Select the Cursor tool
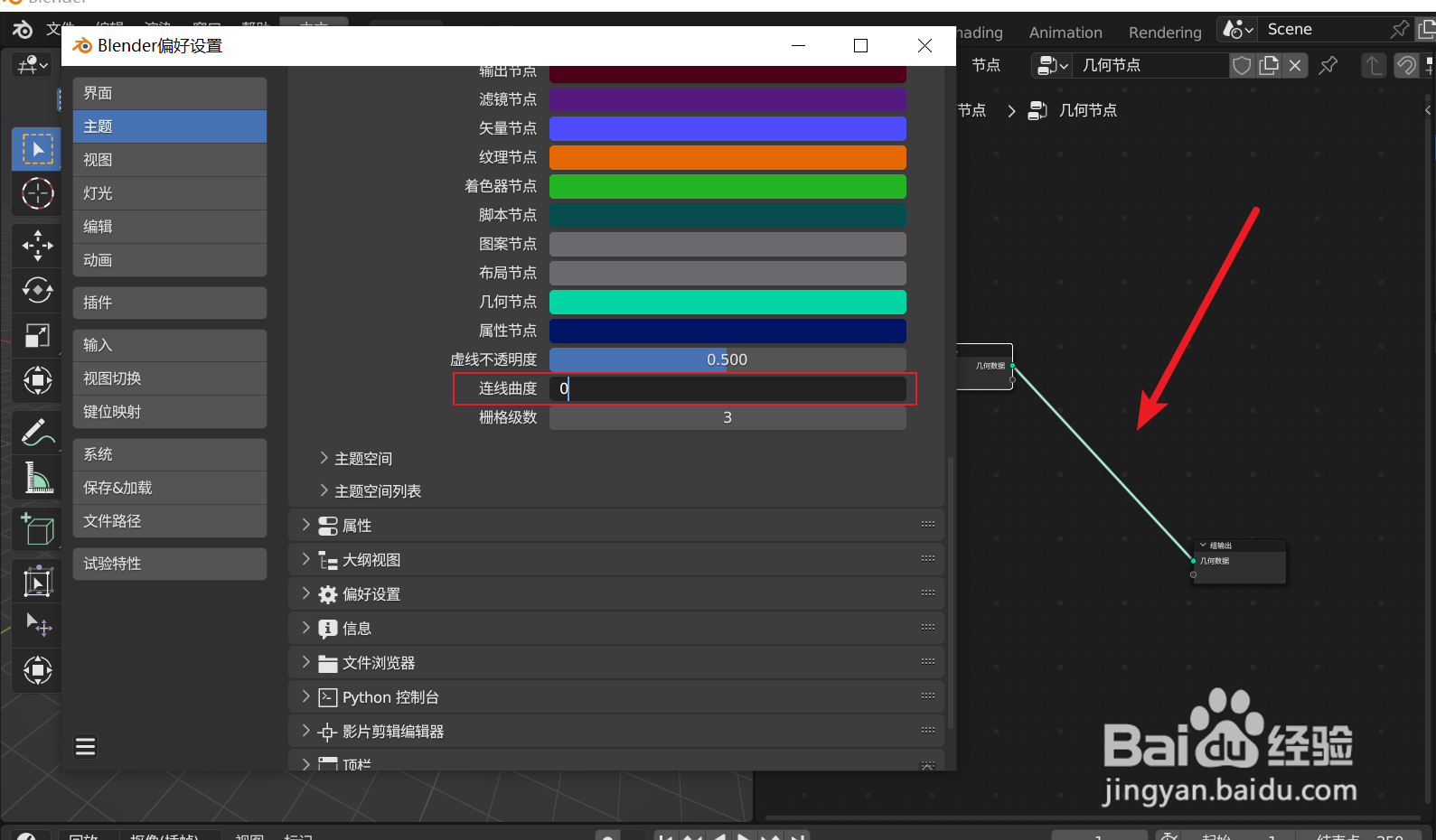 pyautogui.click(x=37, y=193)
